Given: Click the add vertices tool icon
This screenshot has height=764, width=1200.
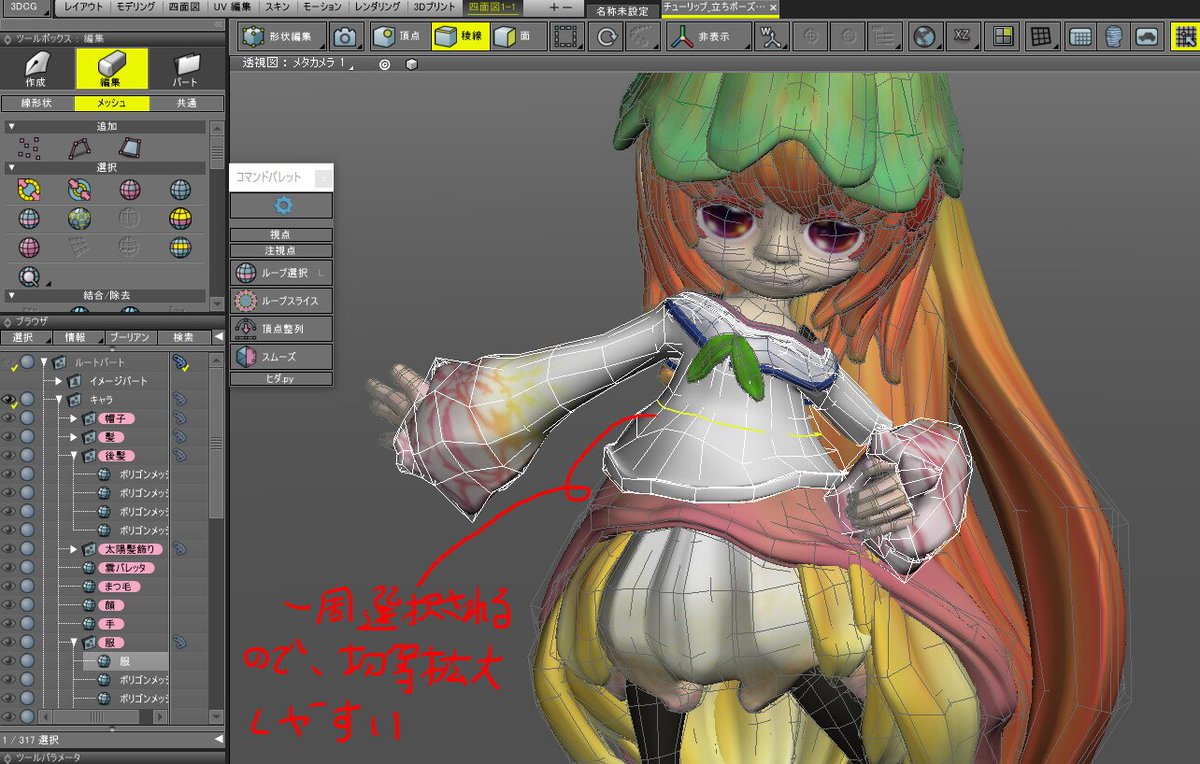Looking at the screenshot, I should click(29, 148).
